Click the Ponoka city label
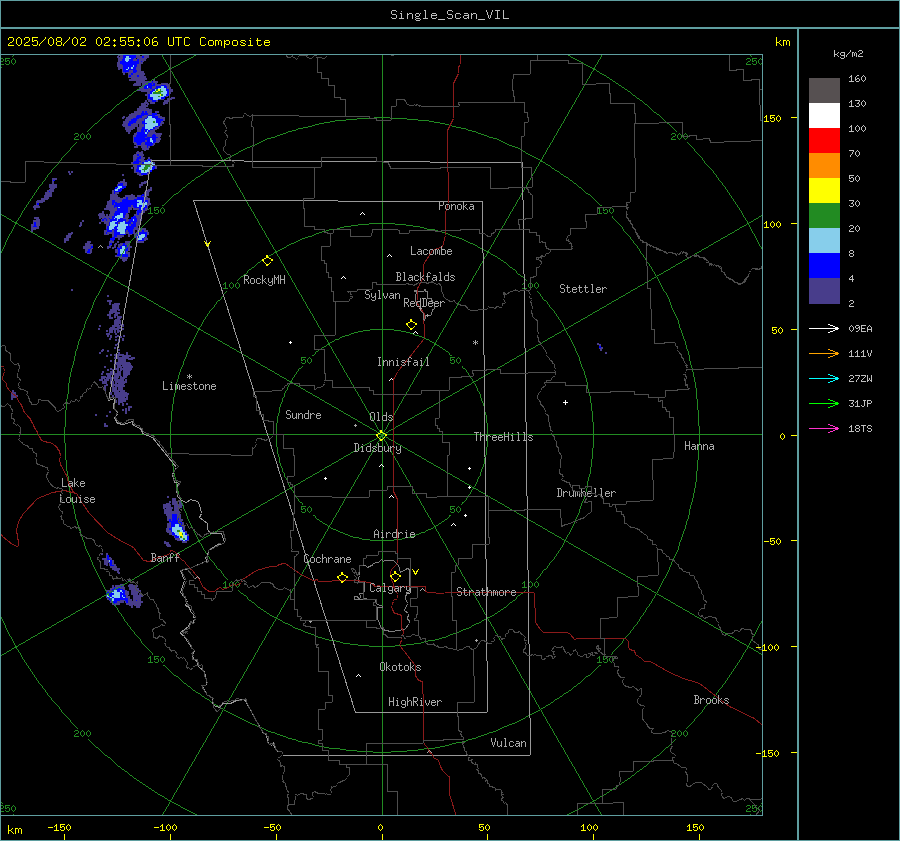 click(456, 206)
